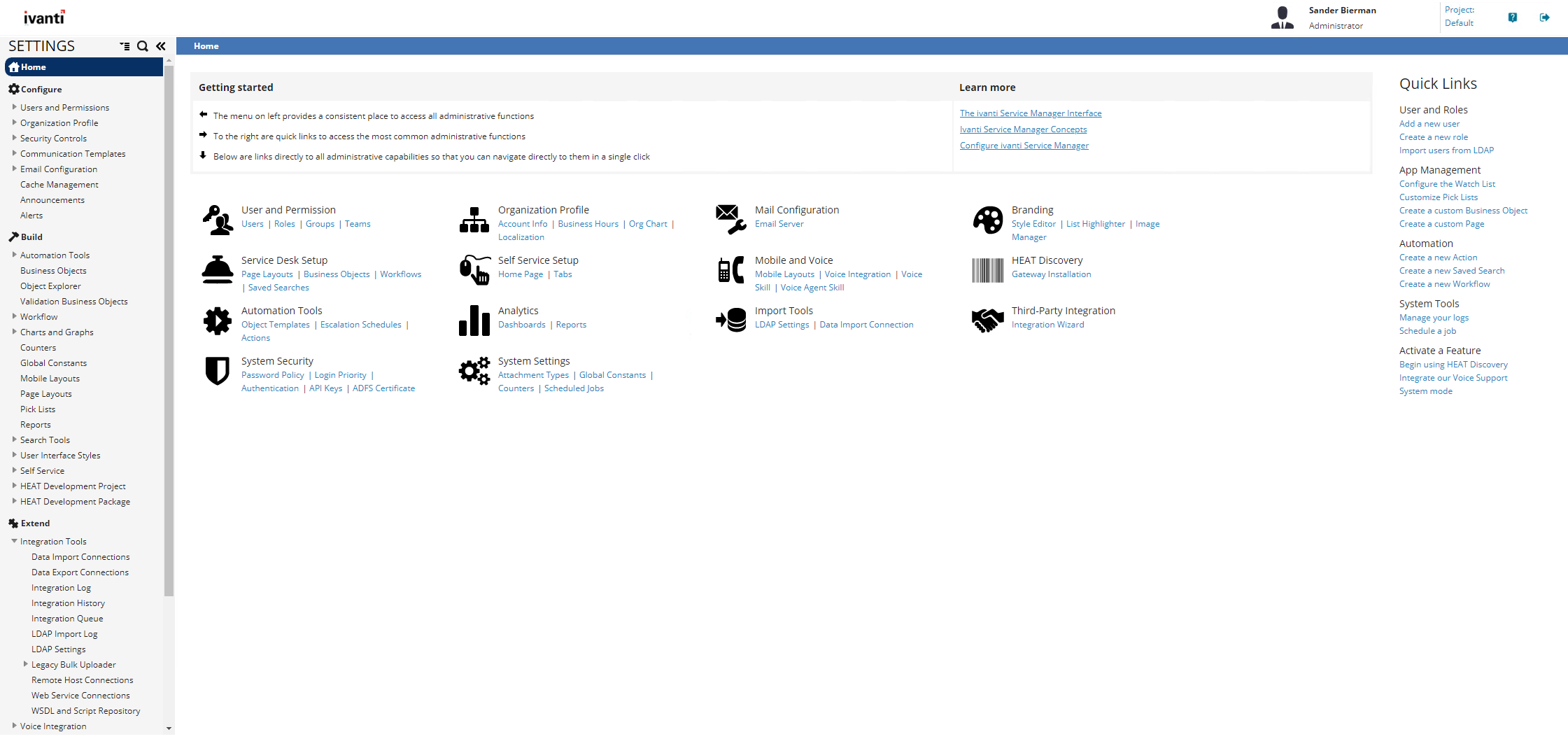Click the user avatar icon beside Sander Bierman
Image resolution: width=1568 pixels, height=746 pixels.
coord(1282,17)
